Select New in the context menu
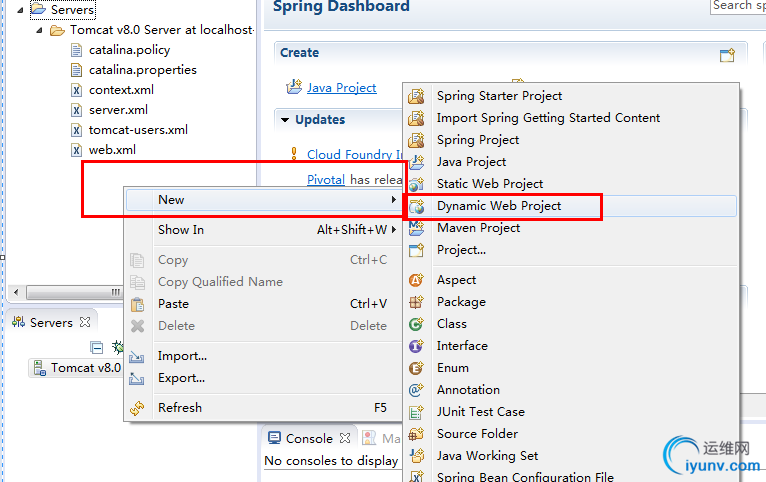 263,200
